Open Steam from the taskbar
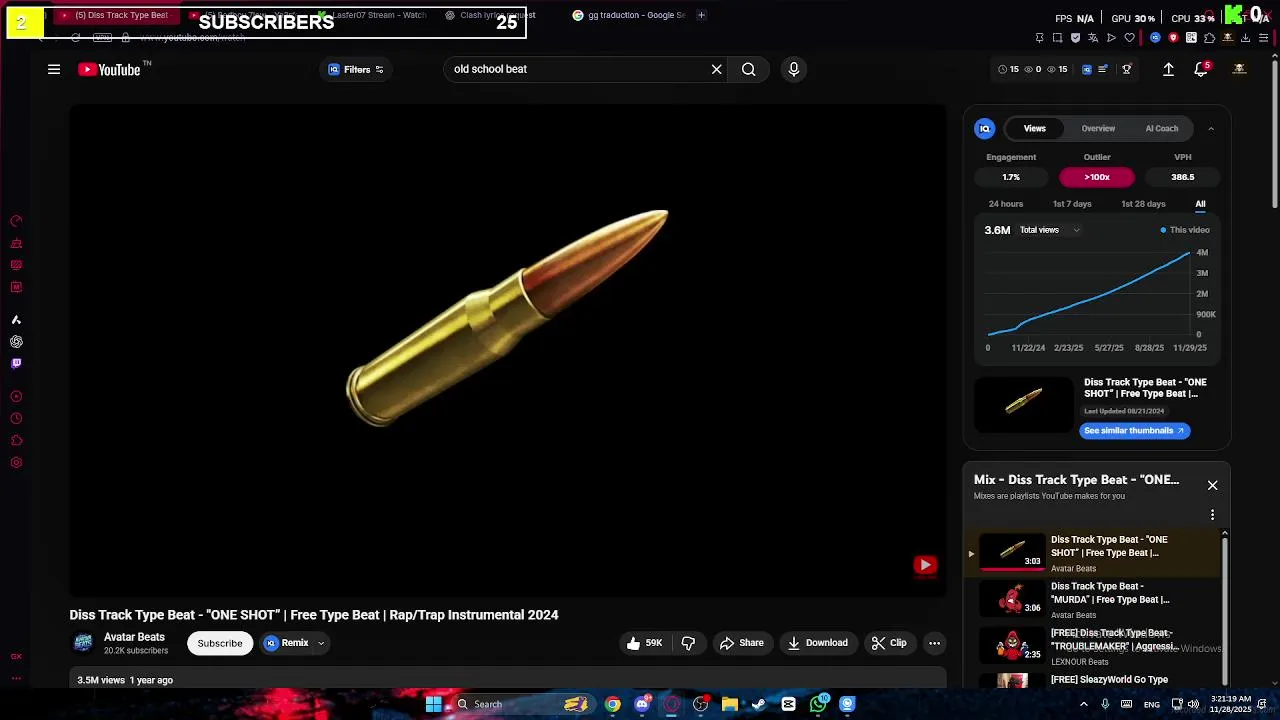Viewport: 1280px width, 720px height. click(x=759, y=704)
